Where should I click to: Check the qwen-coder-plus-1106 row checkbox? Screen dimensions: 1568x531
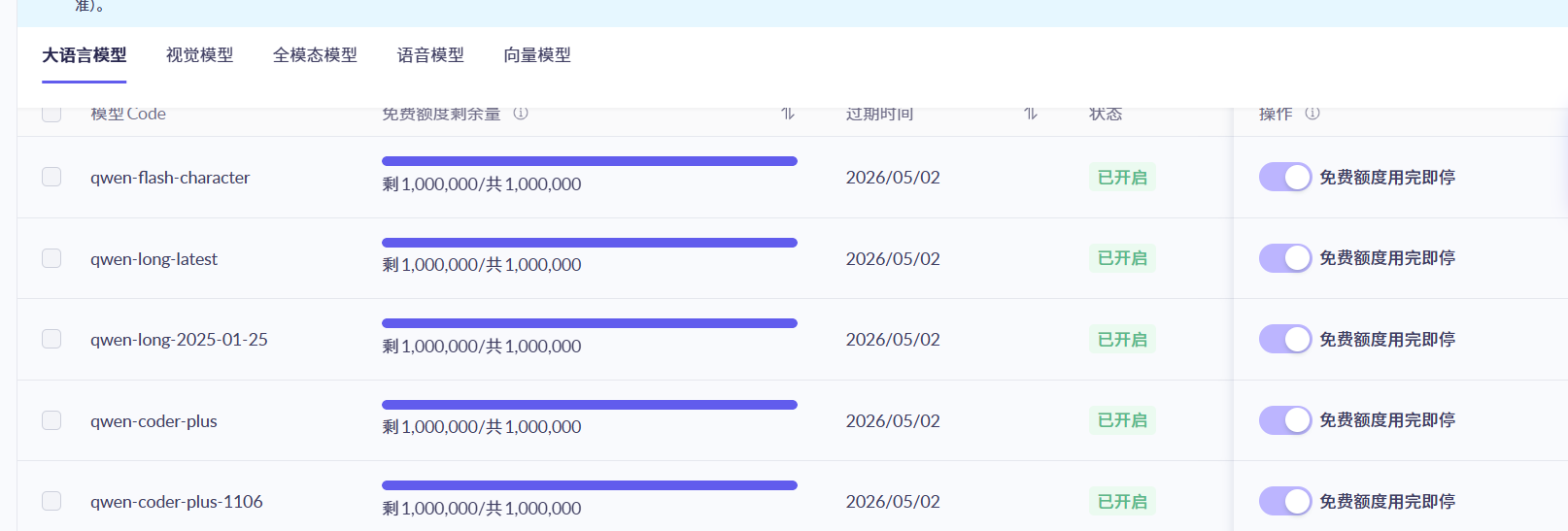coord(51,501)
